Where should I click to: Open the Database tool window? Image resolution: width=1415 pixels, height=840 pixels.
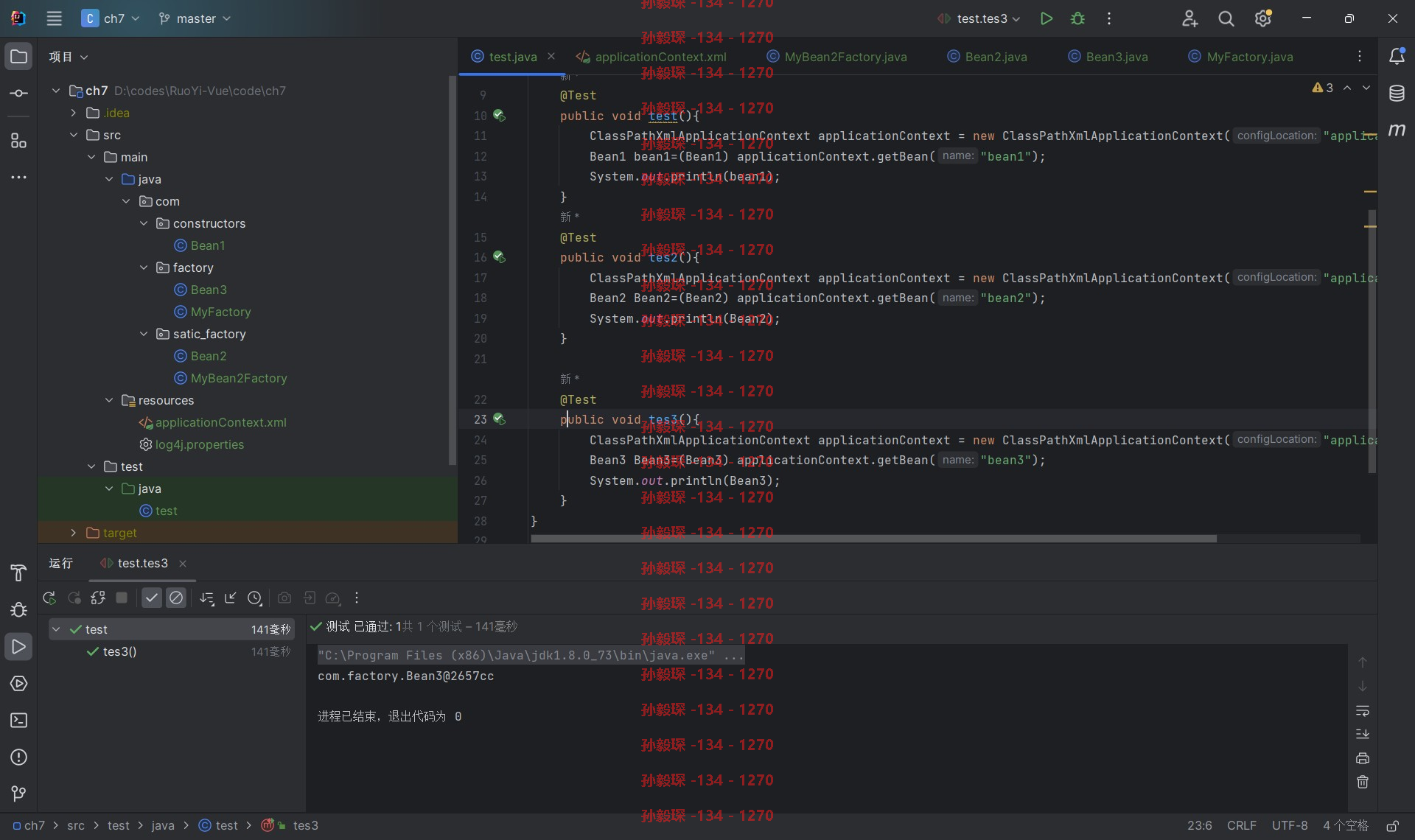[1397, 94]
